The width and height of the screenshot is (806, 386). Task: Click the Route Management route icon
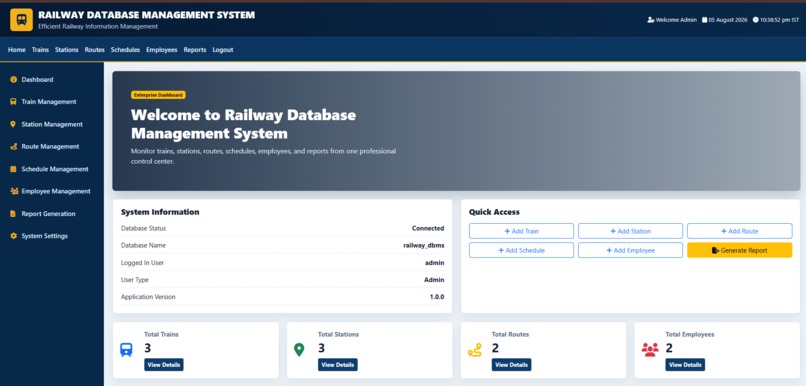[x=13, y=146]
